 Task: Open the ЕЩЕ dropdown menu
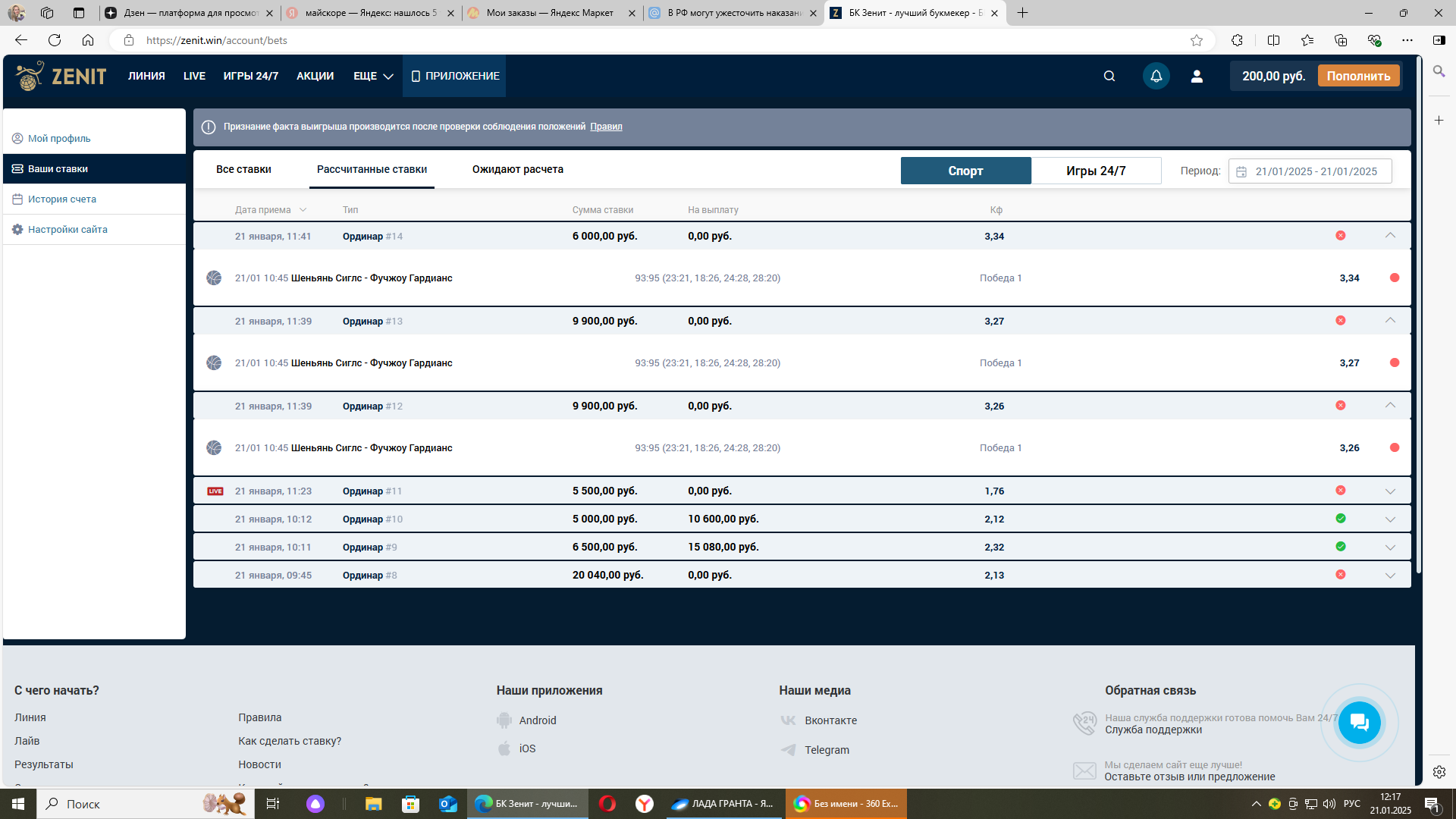click(x=372, y=76)
